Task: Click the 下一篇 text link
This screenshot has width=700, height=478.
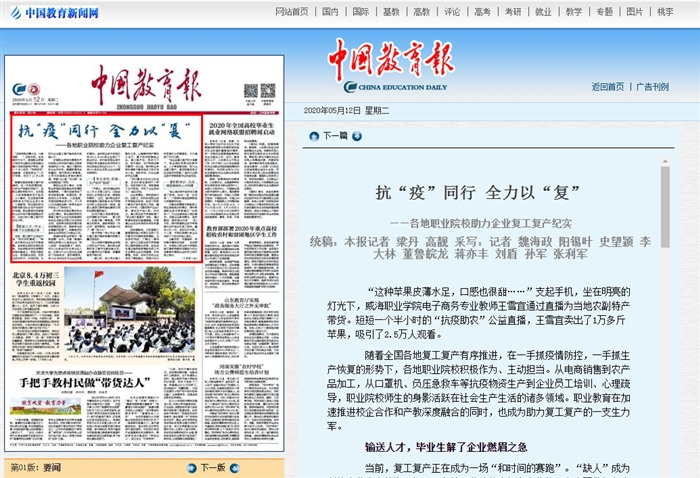Action: [335, 136]
